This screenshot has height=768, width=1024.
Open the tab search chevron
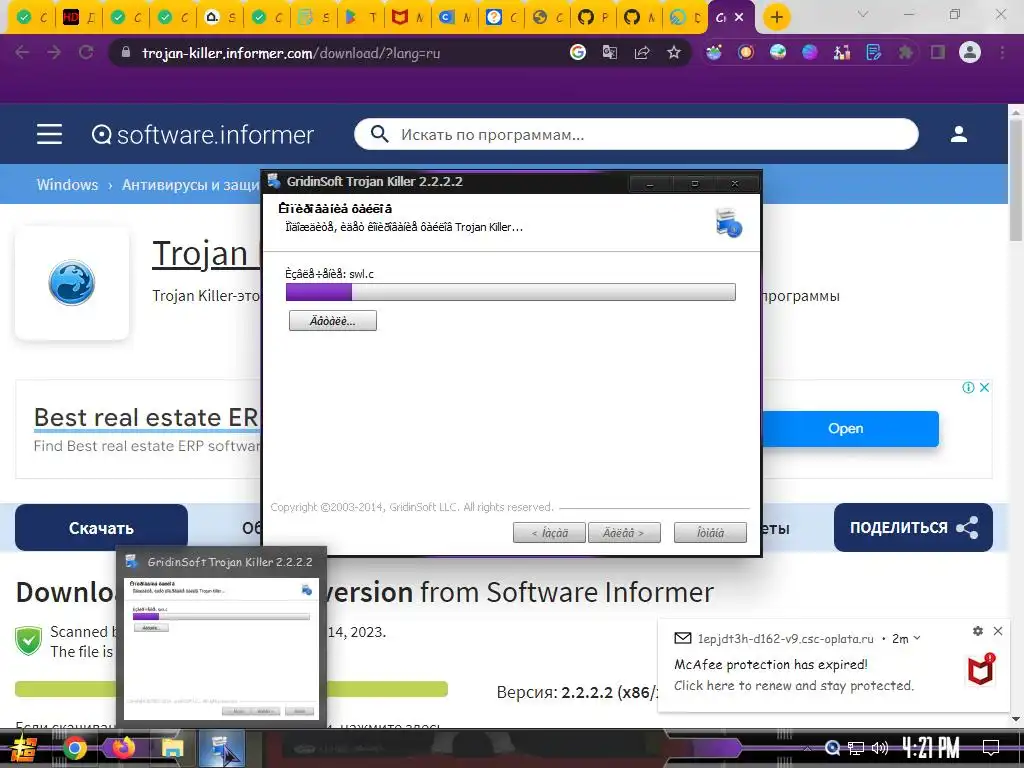[x=863, y=14]
